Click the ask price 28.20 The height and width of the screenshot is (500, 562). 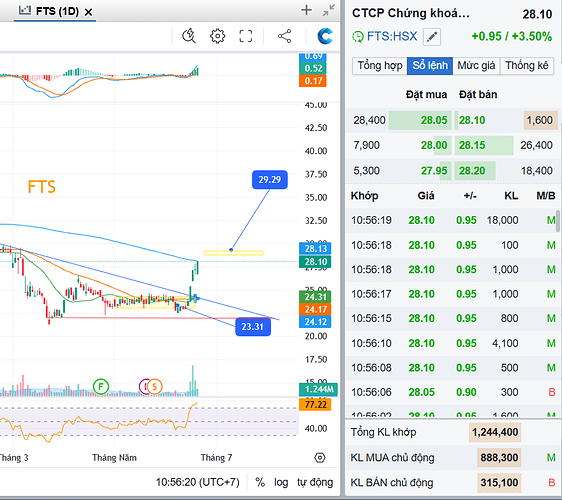(x=472, y=171)
